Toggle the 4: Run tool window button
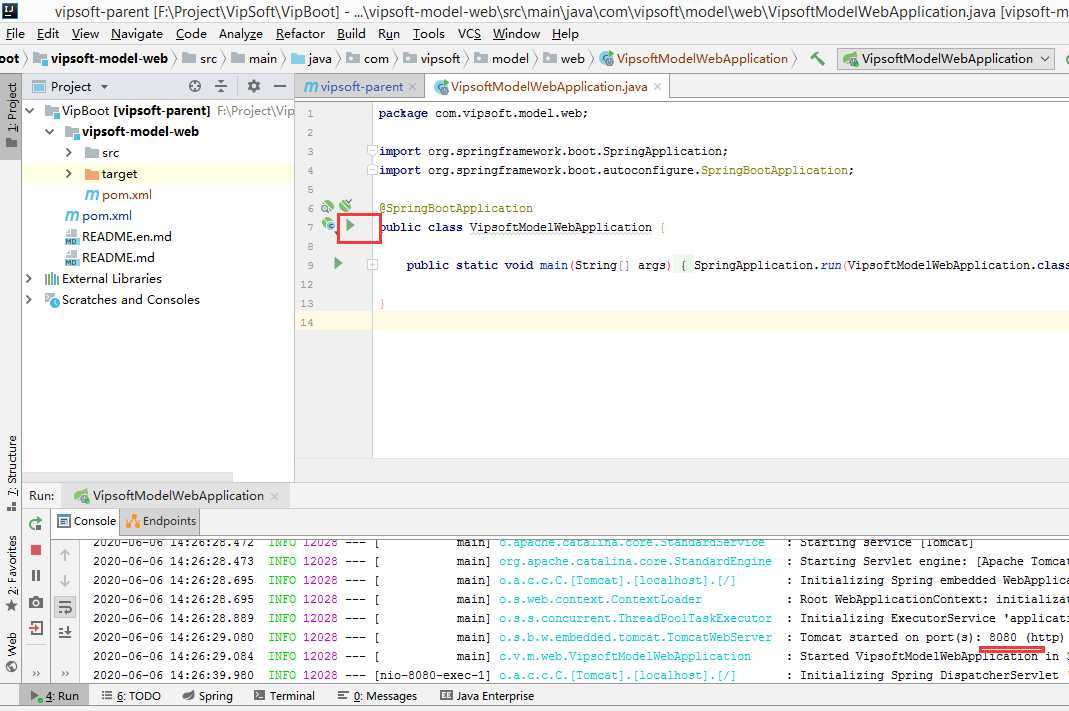This screenshot has height=711, width=1069. (55, 696)
